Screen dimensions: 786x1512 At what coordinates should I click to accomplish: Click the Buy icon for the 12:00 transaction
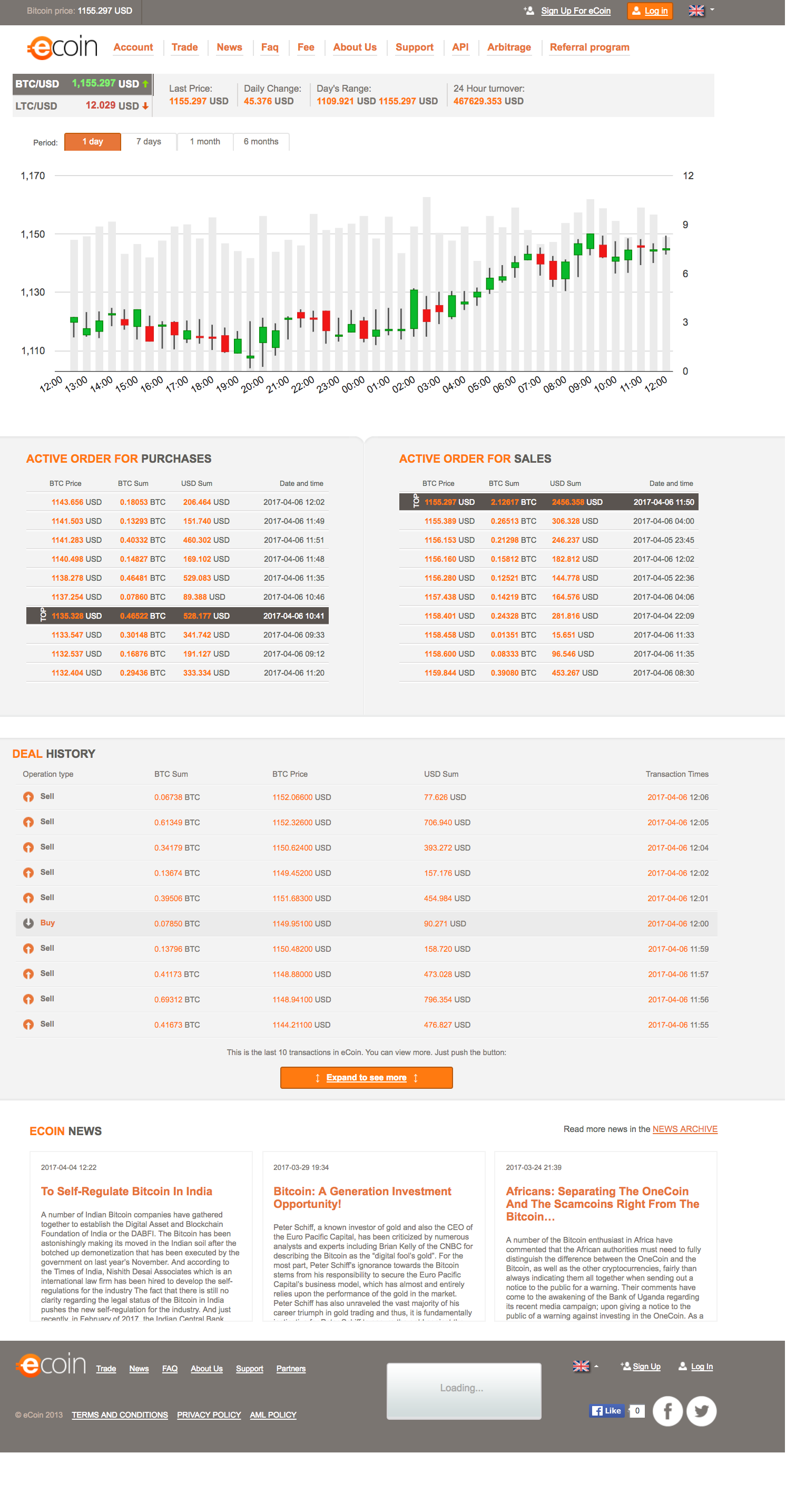[x=28, y=923]
